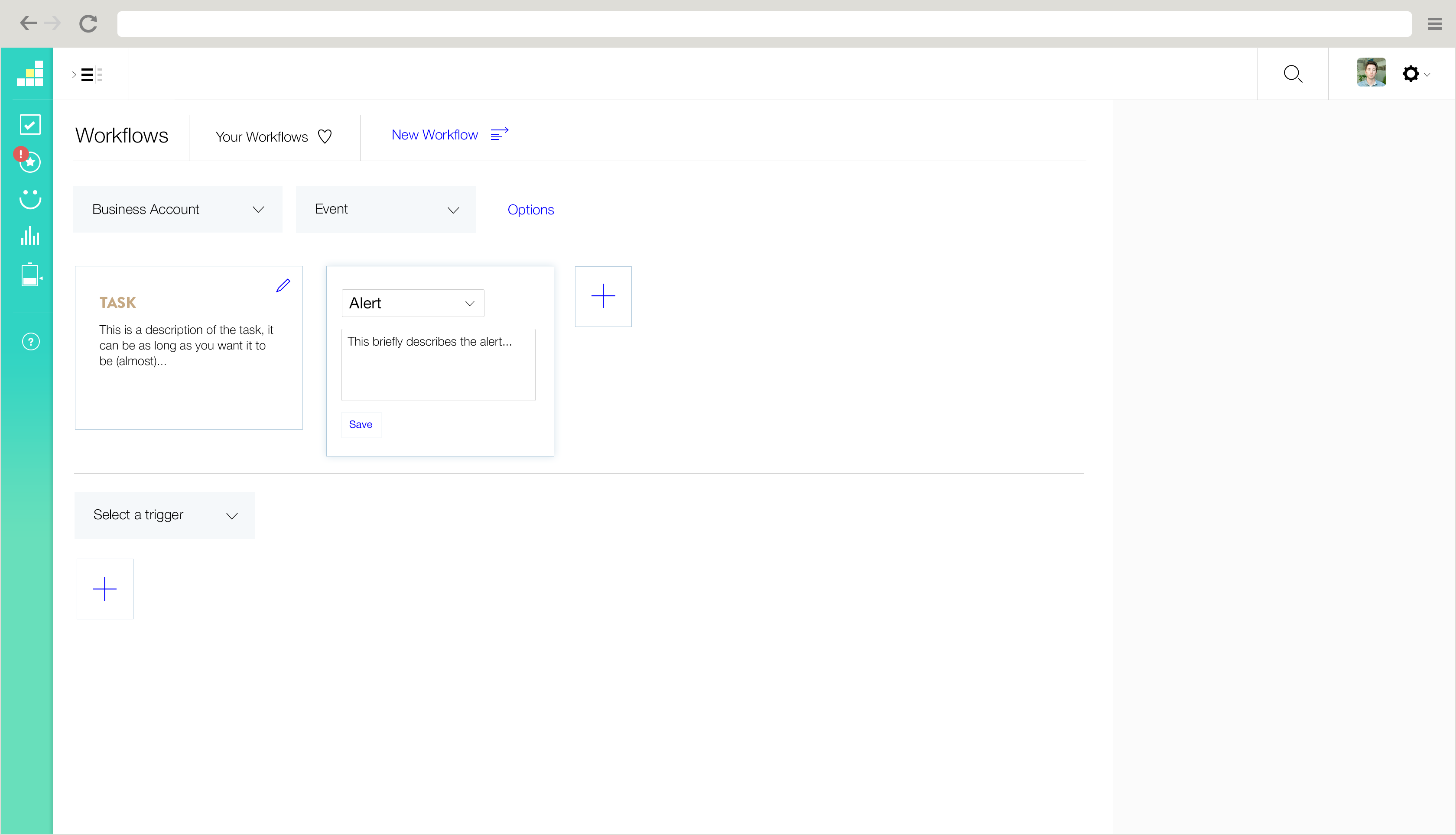Add a new step next to Alert card
1456x835 pixels.
point(603,297)
